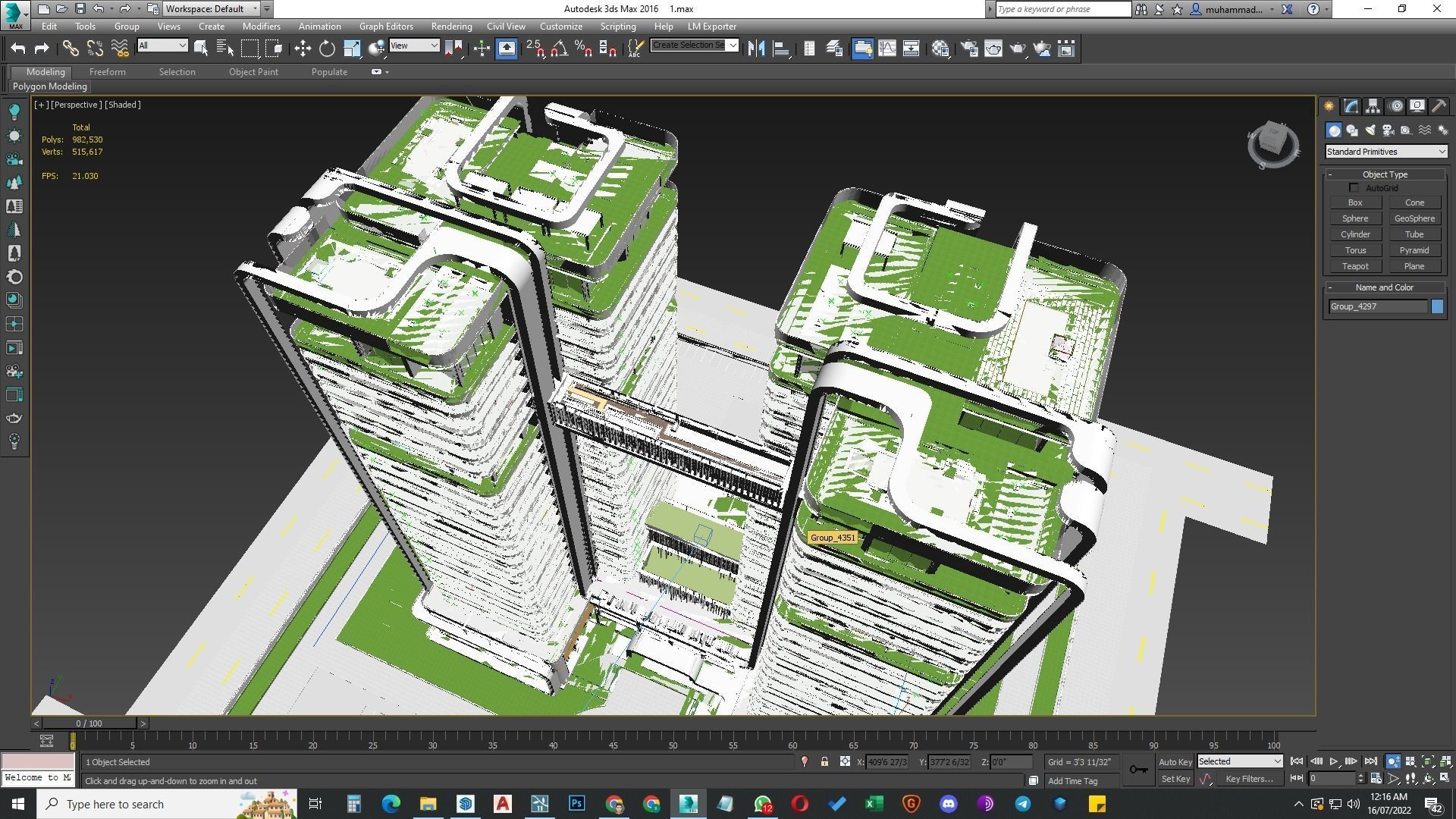This screenshot has height=819, width=1456.
Task: Switch to Cameras creation category
Action: pyautogui.click(x=1388, y=130)
